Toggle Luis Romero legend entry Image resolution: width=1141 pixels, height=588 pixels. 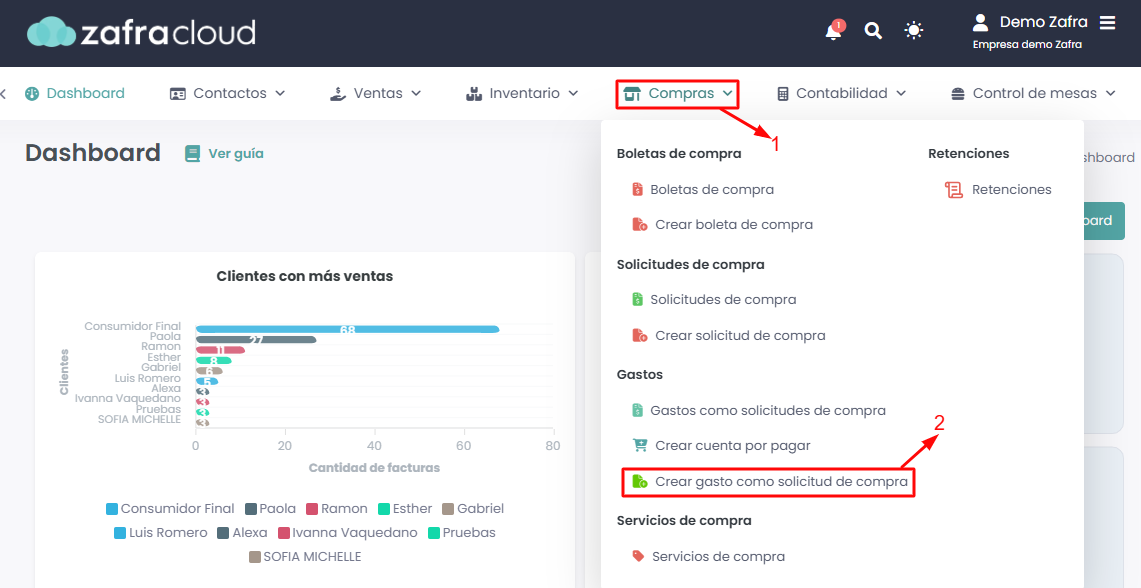tap(161, 533)
